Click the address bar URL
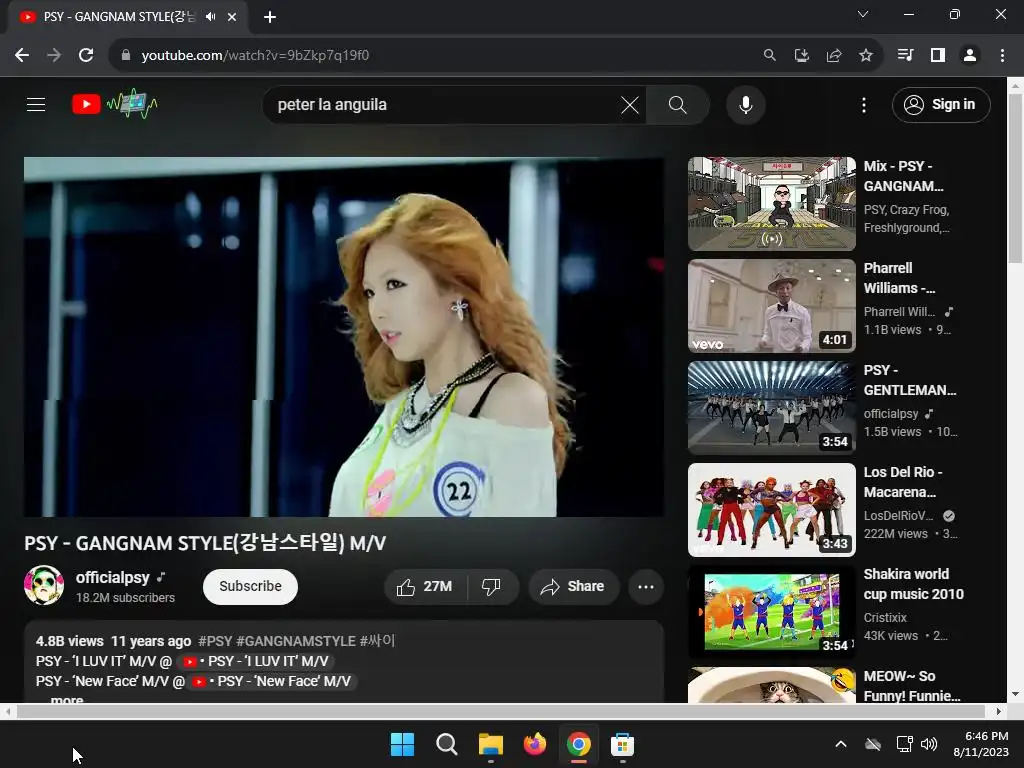The height and width of the screenshot is (768, 1024). point(255,56)
